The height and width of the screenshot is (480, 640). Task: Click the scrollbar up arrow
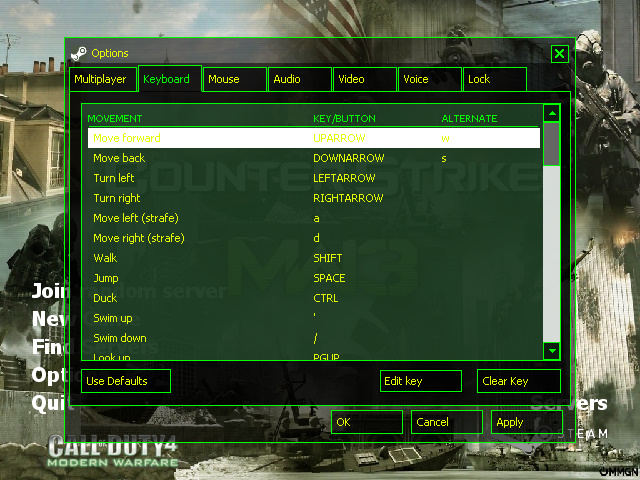tap(551, 114)
